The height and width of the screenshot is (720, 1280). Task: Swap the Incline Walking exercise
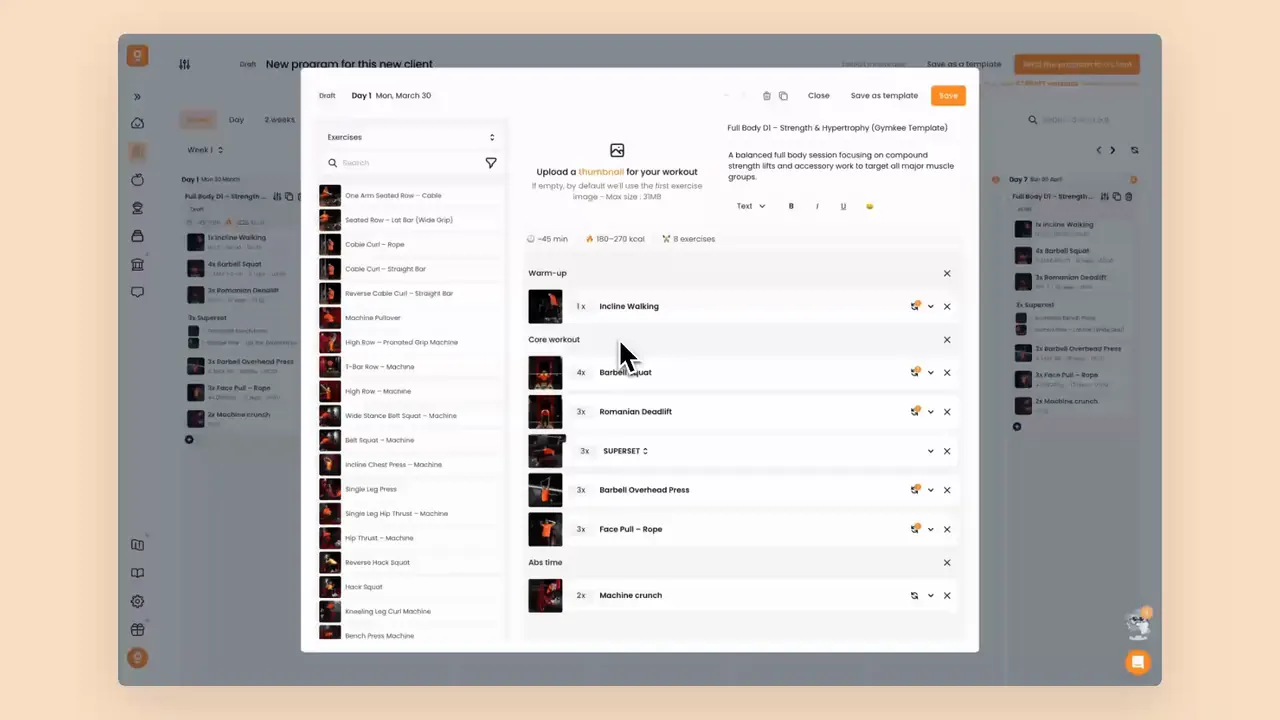914,306
